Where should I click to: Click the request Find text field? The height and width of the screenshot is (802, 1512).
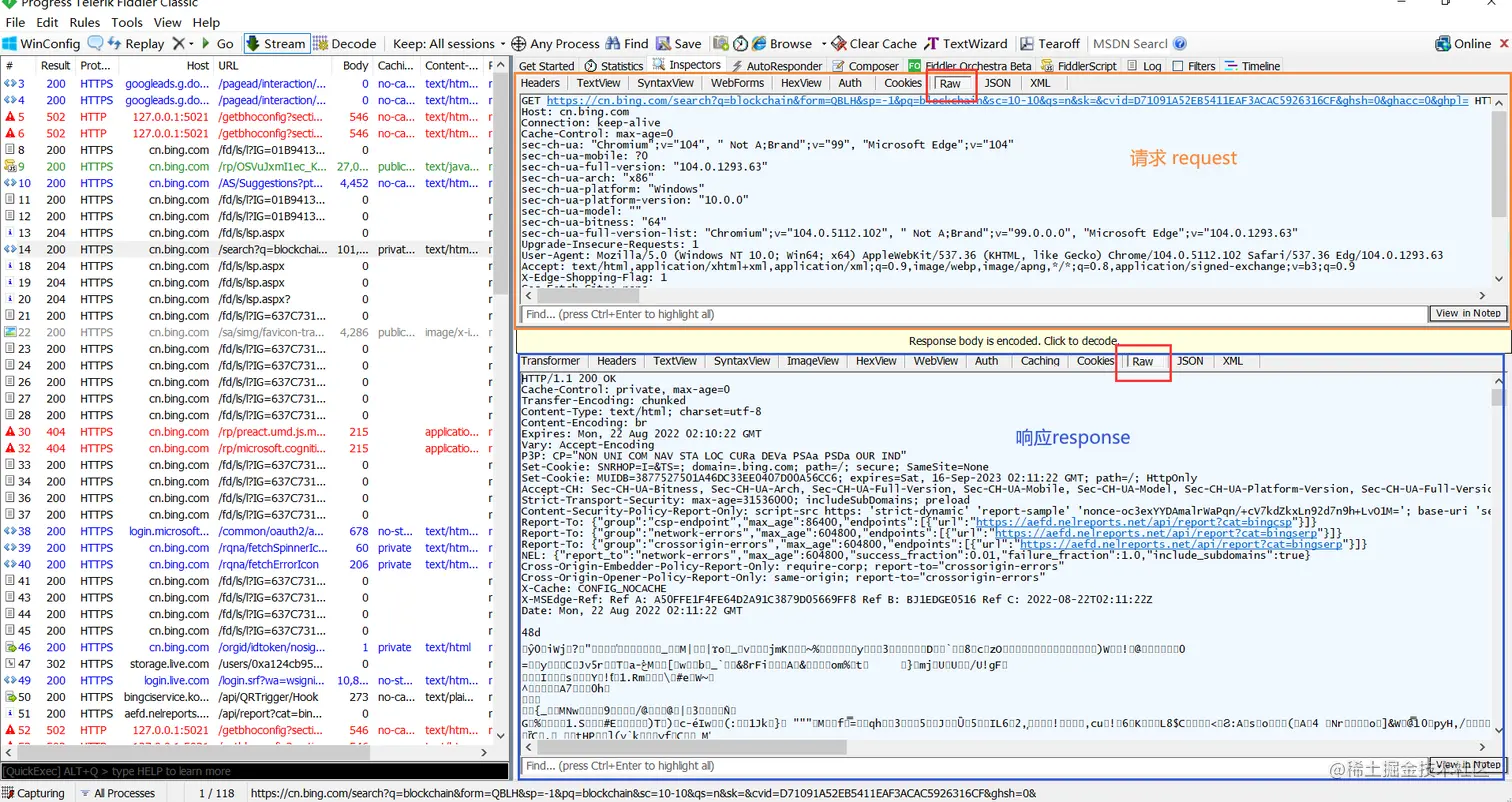click(974, 314)
